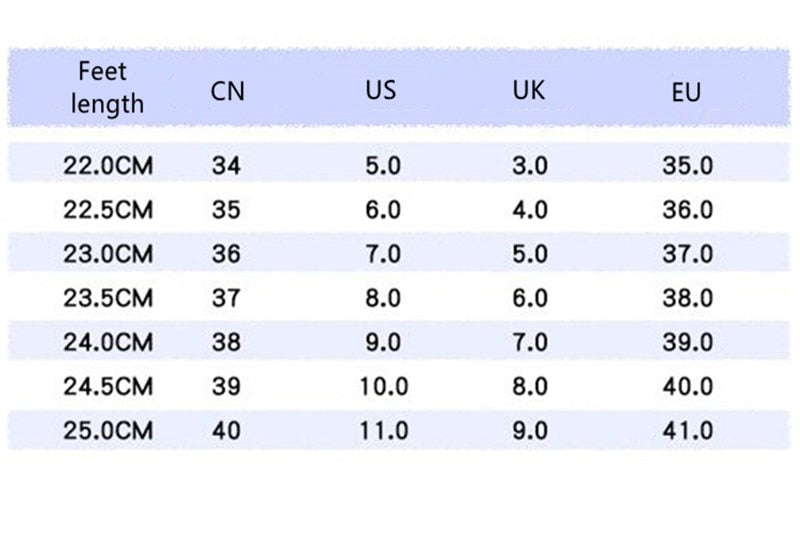
Task: Click the Feet length column header
Action: click(107, 88)
